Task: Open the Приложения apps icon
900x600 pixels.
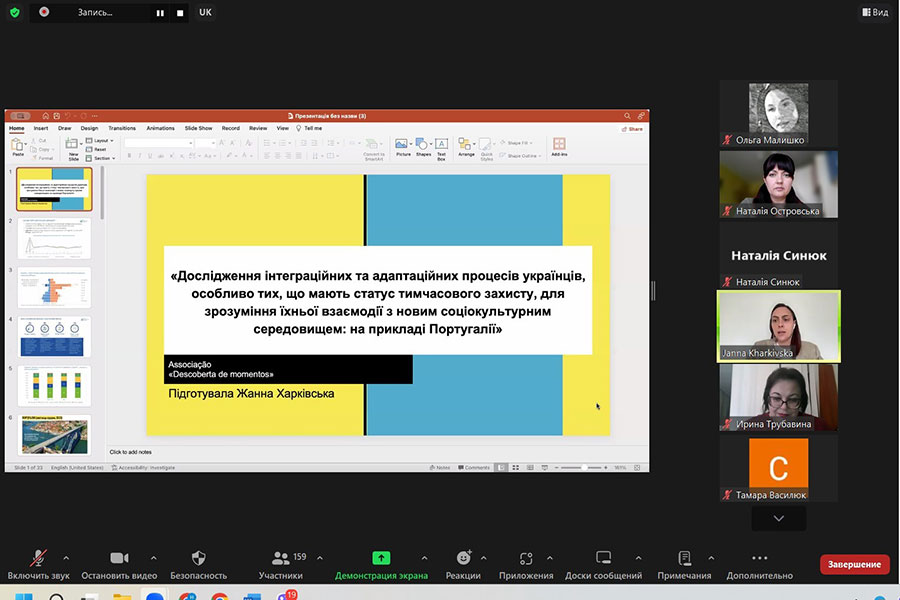Action: click(x=526, y=558)
